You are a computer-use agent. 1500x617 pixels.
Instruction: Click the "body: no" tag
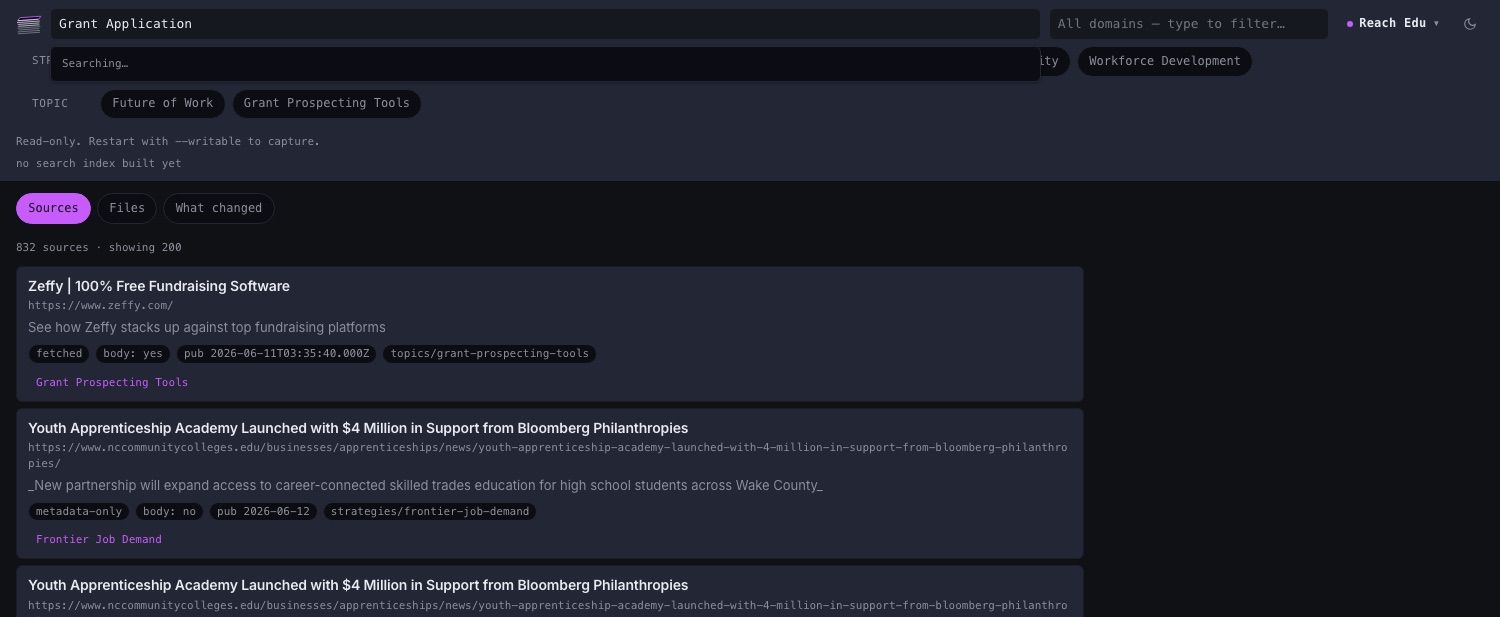pyautogui.click(x=170, y=512)
